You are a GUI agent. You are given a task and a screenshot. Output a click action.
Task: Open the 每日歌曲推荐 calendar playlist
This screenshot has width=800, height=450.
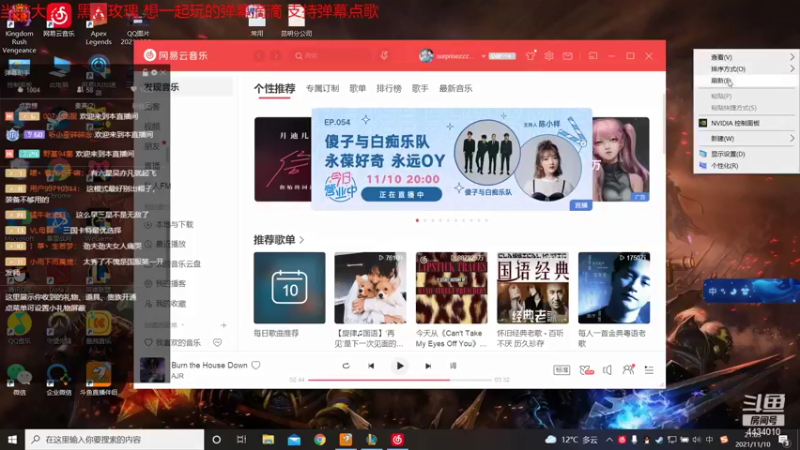(289, 288)
